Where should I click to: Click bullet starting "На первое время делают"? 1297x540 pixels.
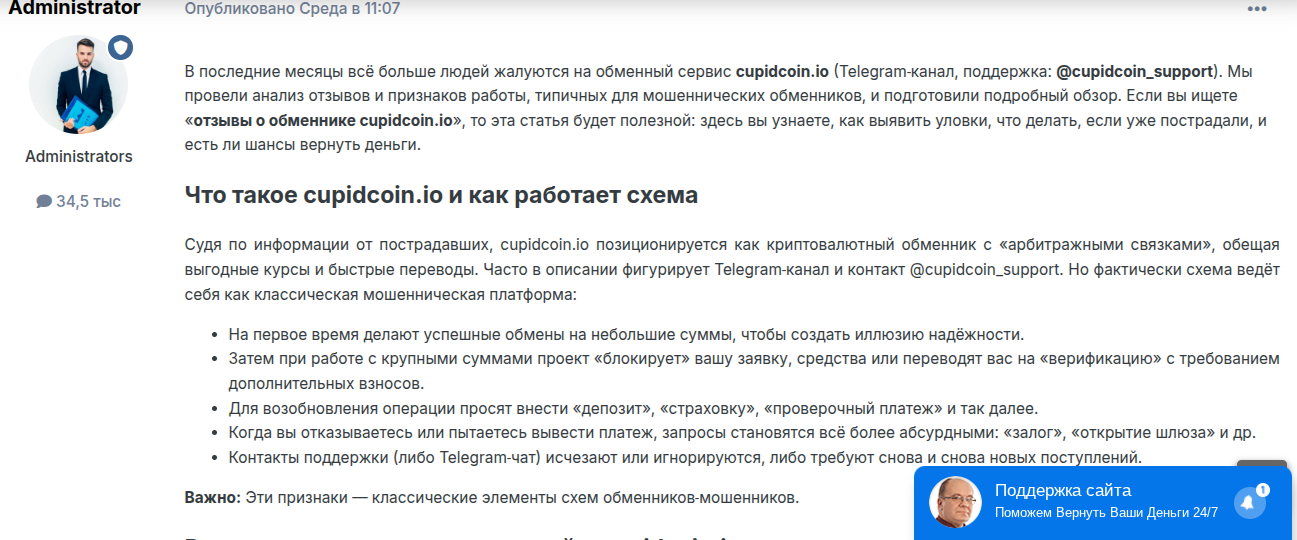(626, 335)
